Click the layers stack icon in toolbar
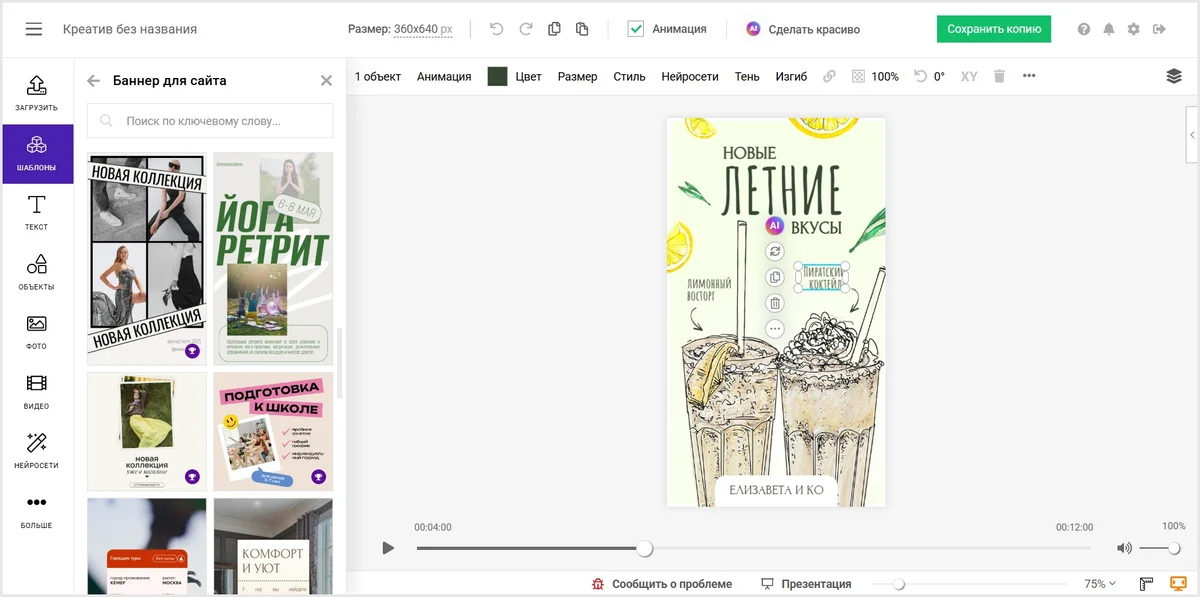The height and width of the screenshot is (597, 1200). [x=1174, y=76]
